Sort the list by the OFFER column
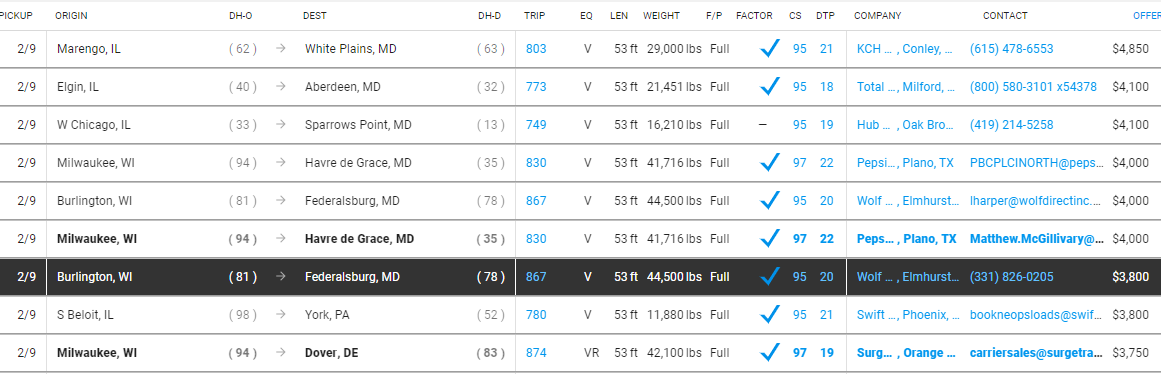Screen dimensions: 1161x374 [1146, 16]
